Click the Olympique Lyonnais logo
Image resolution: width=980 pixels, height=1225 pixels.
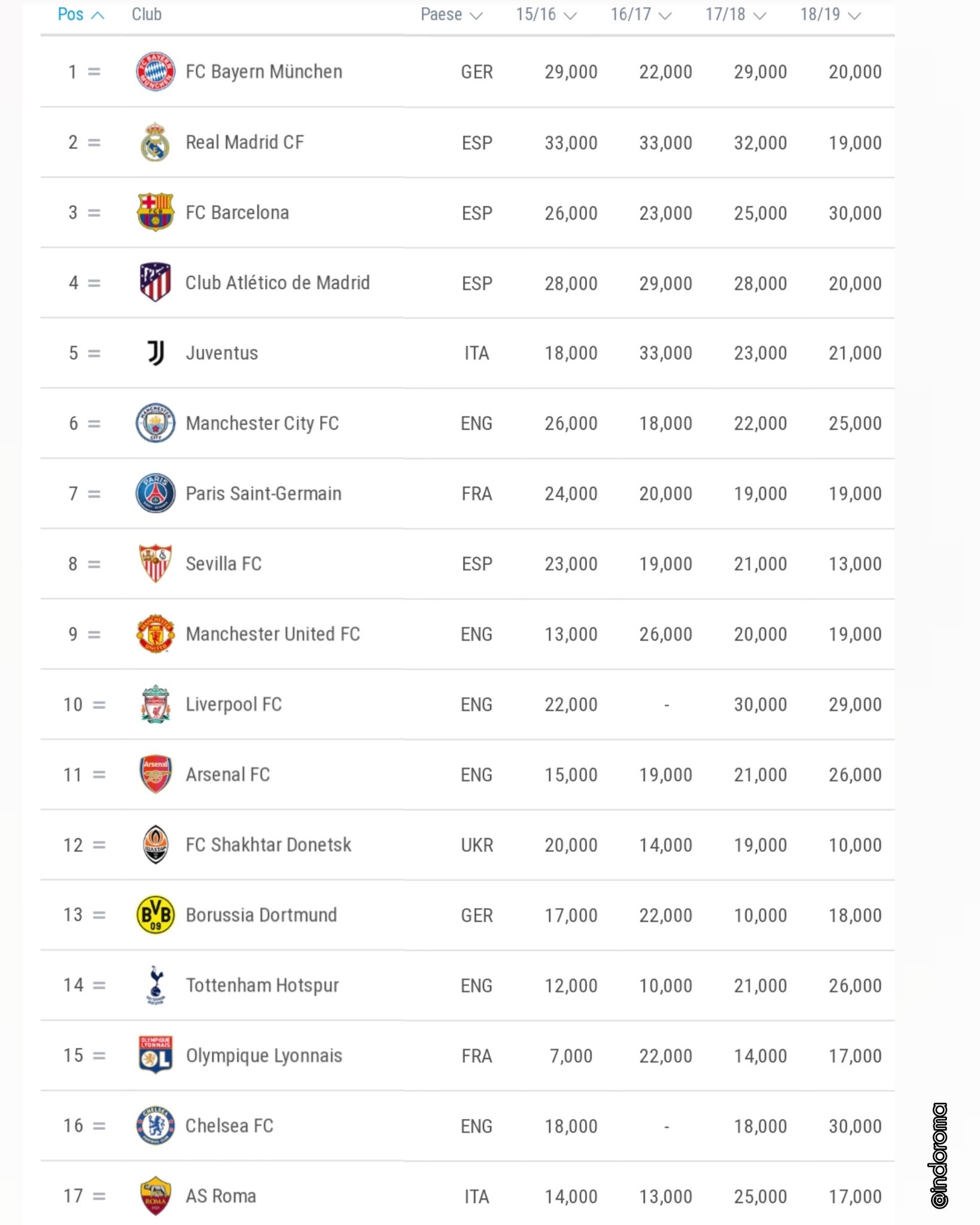[x=156, y=1055]
